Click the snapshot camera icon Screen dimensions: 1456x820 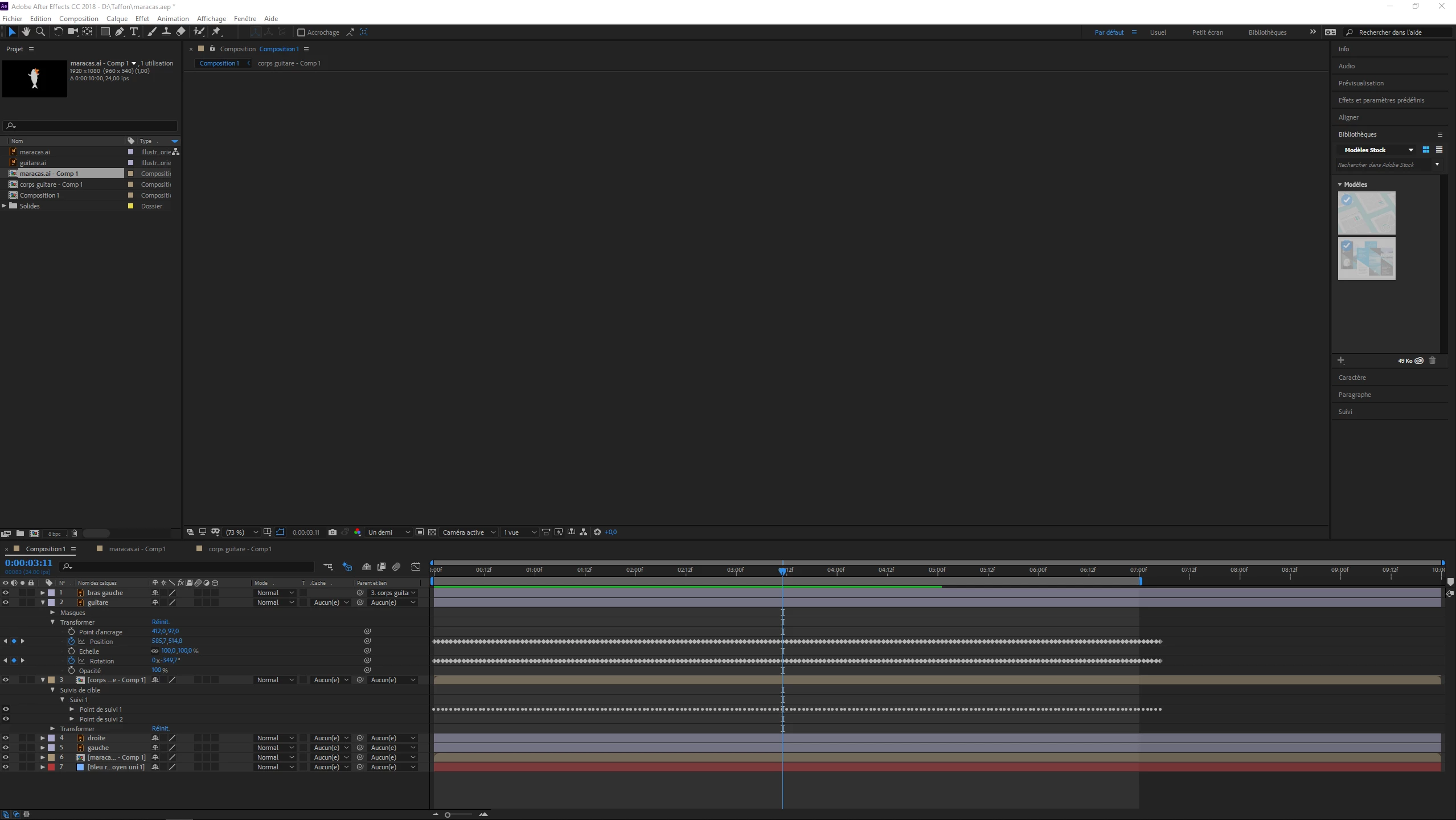pos(333,532)
